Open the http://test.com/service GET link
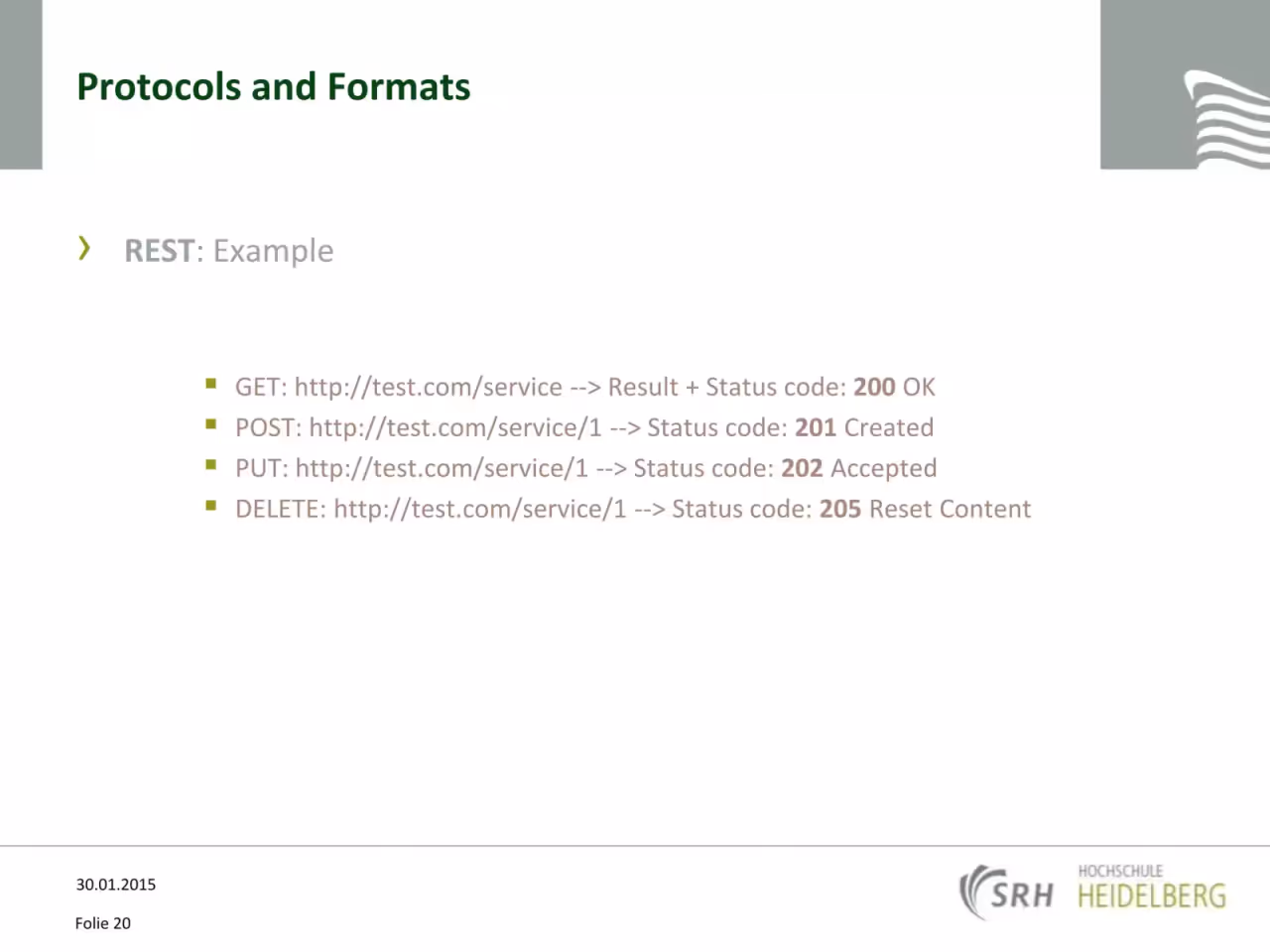 click(429, 387)
